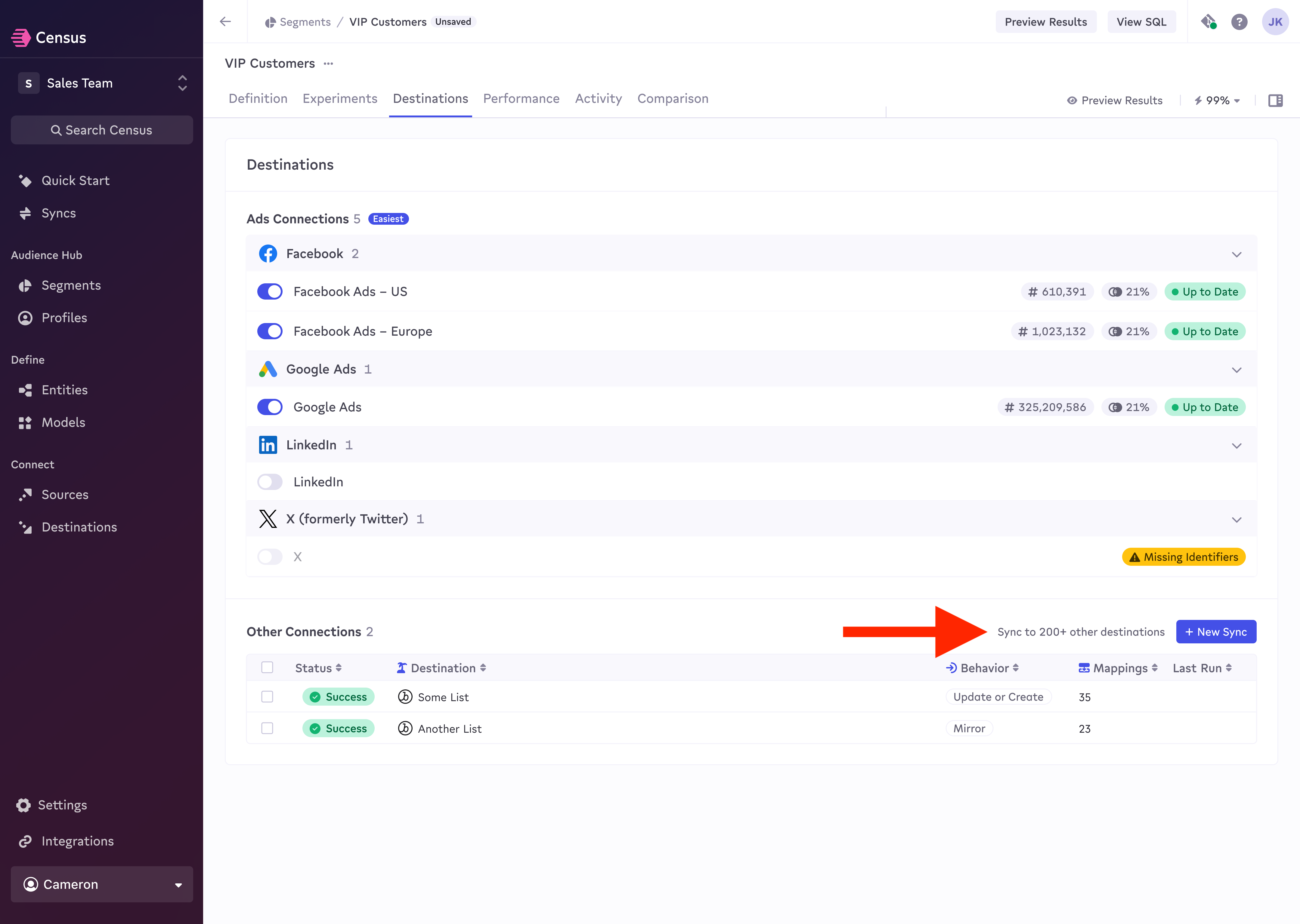Open the Sales Team workspace switcher

click(102, 83)
